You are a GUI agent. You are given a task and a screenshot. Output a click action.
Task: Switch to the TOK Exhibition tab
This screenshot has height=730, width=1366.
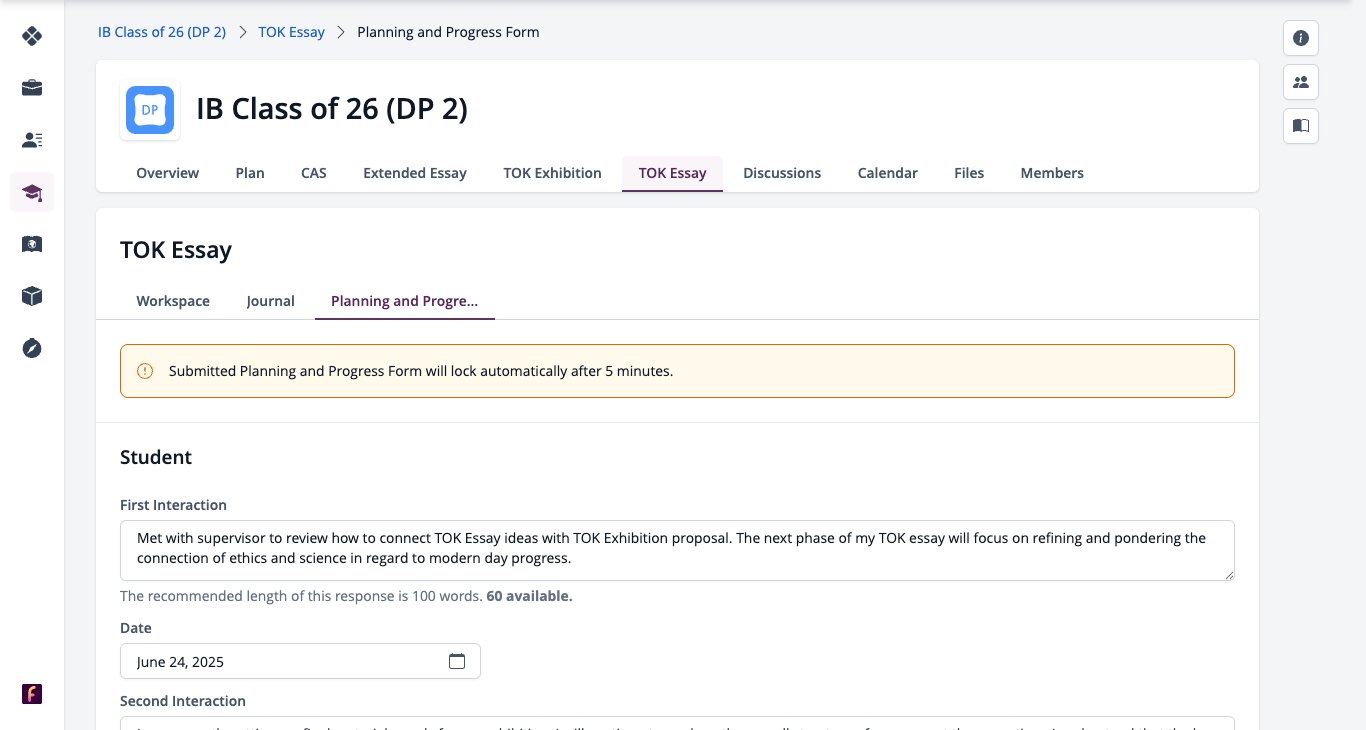(552, 173)
